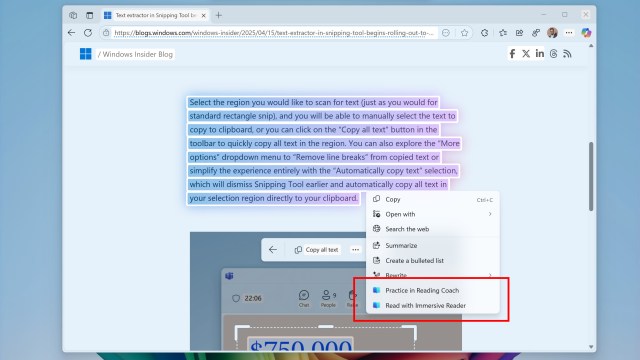Choose Summarize from the context menu

(x=433, y=245)
